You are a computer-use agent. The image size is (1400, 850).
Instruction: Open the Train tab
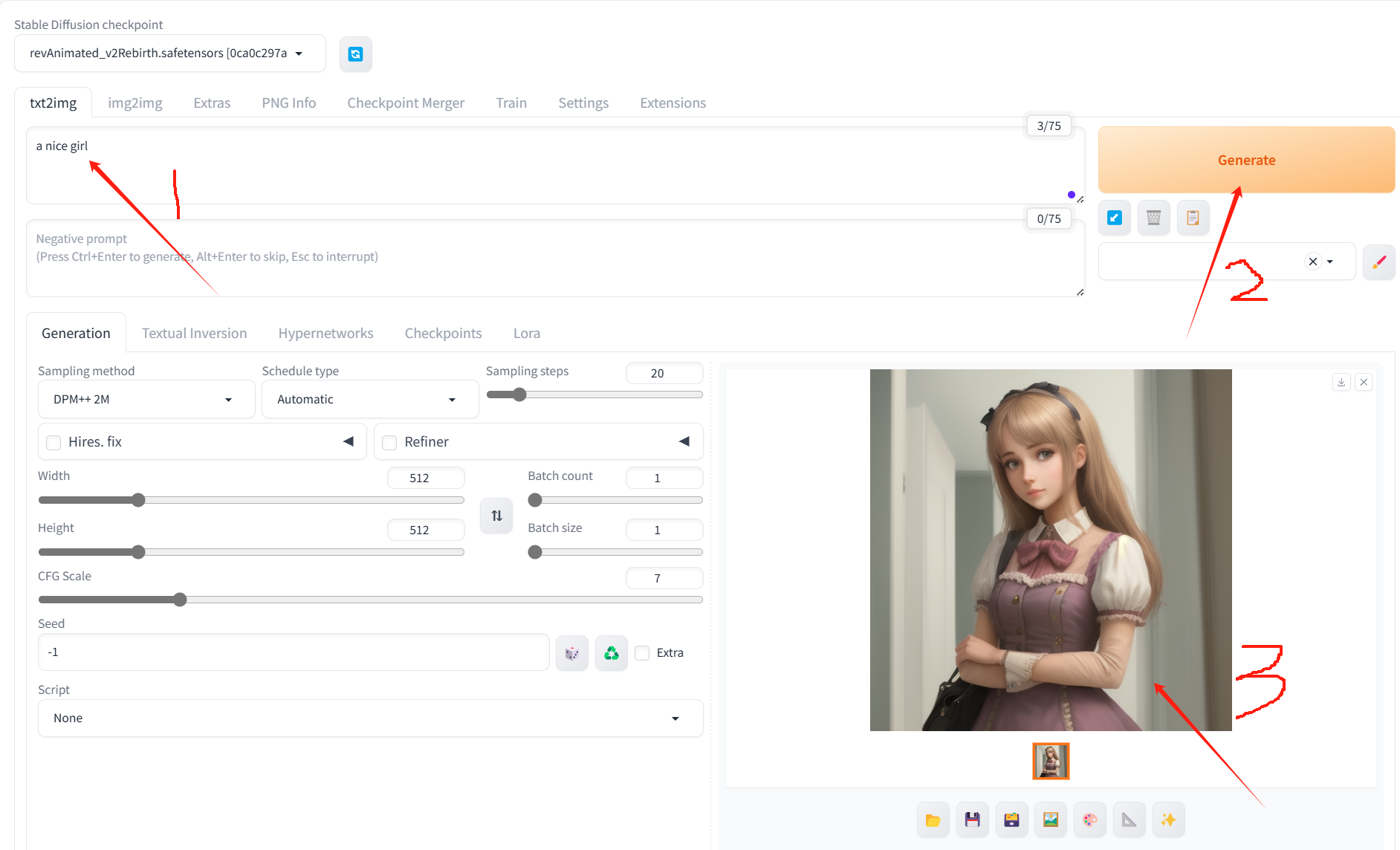tap(511, 103)
